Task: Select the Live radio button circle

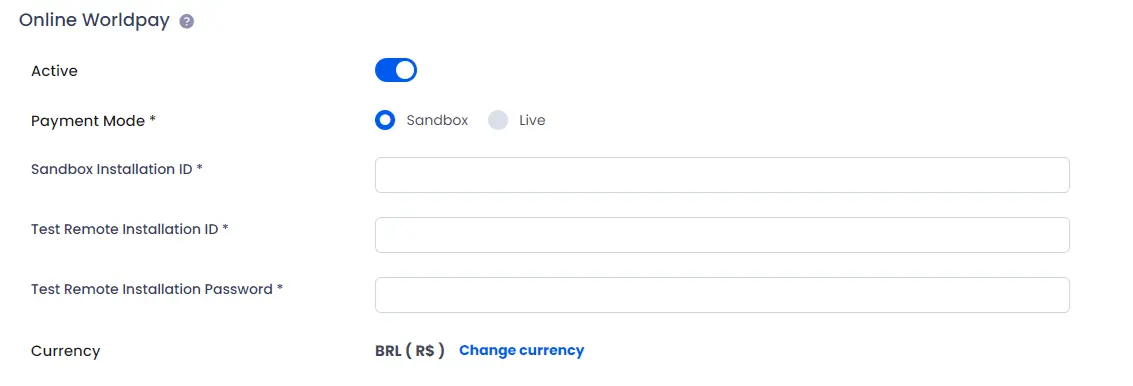Action: point(498,120)
